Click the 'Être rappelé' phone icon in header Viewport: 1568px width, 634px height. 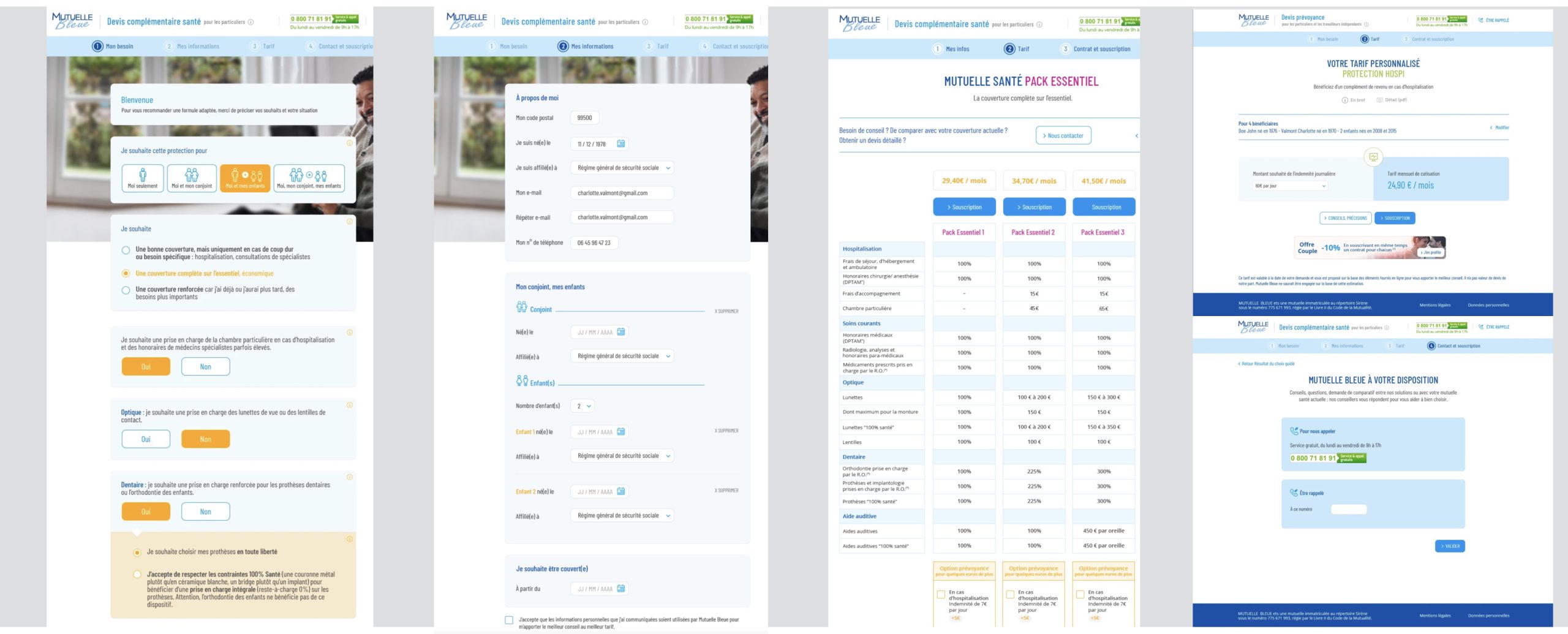(1481, 20)
